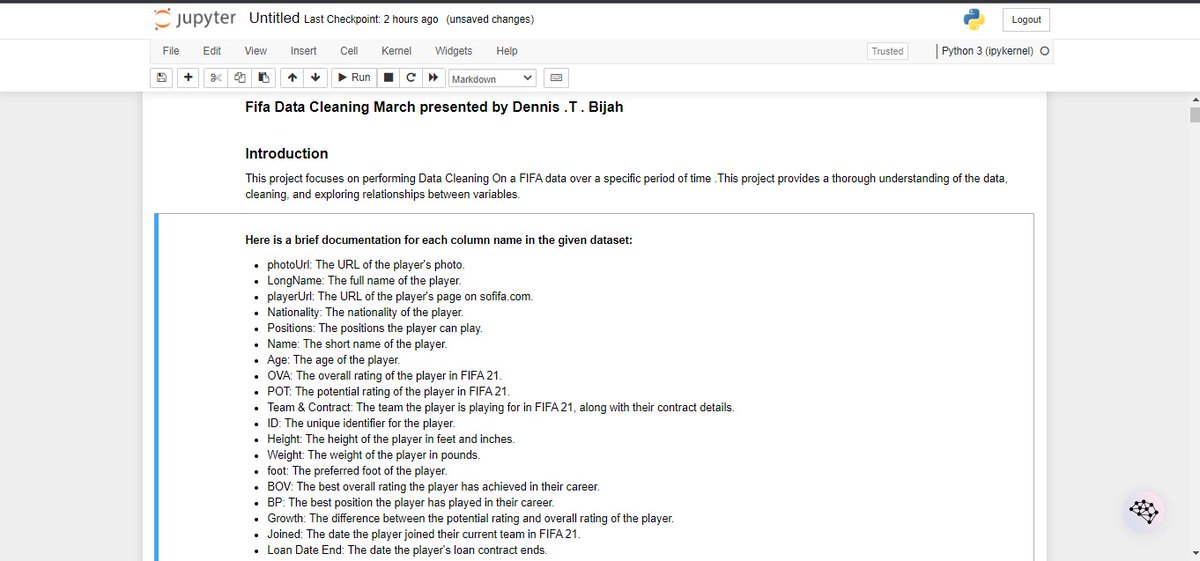Open the Kernel menu
The height and width of the screenshot is (561, 1200).
[x=397, y=51]
